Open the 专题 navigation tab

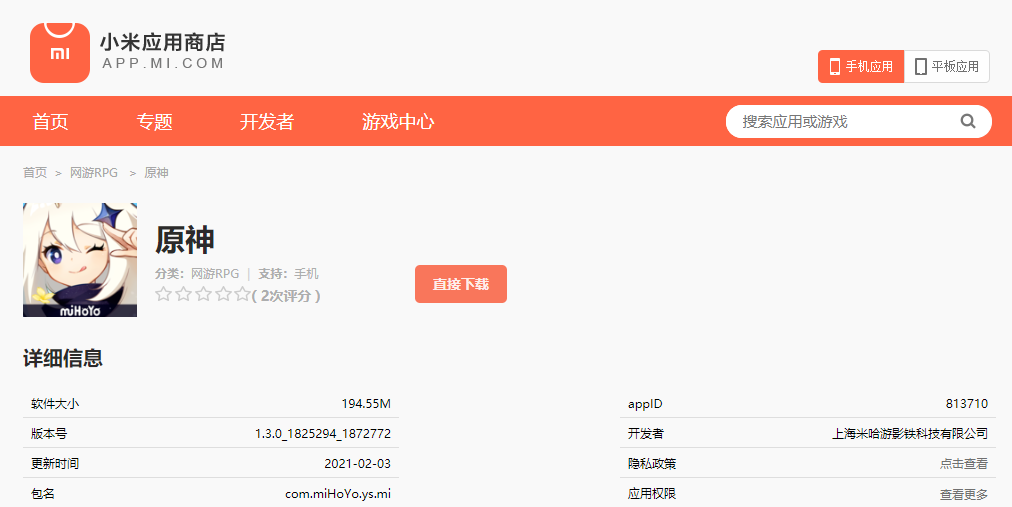(155, 122)
